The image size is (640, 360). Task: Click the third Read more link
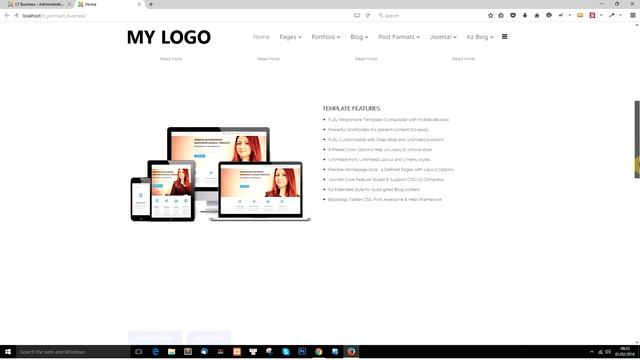pyautogui.click(x=366, y=59)
